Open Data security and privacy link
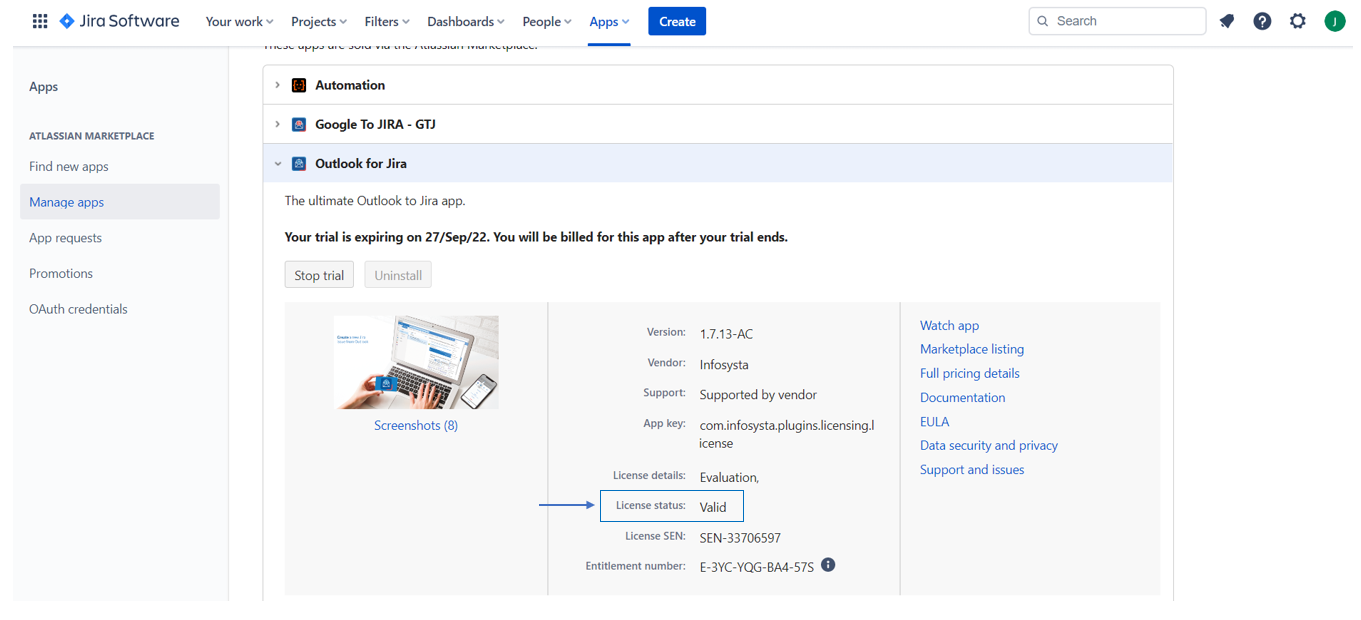Viewport: 1361px width, 620px height. pyautogui.click(x=989, y=445)
